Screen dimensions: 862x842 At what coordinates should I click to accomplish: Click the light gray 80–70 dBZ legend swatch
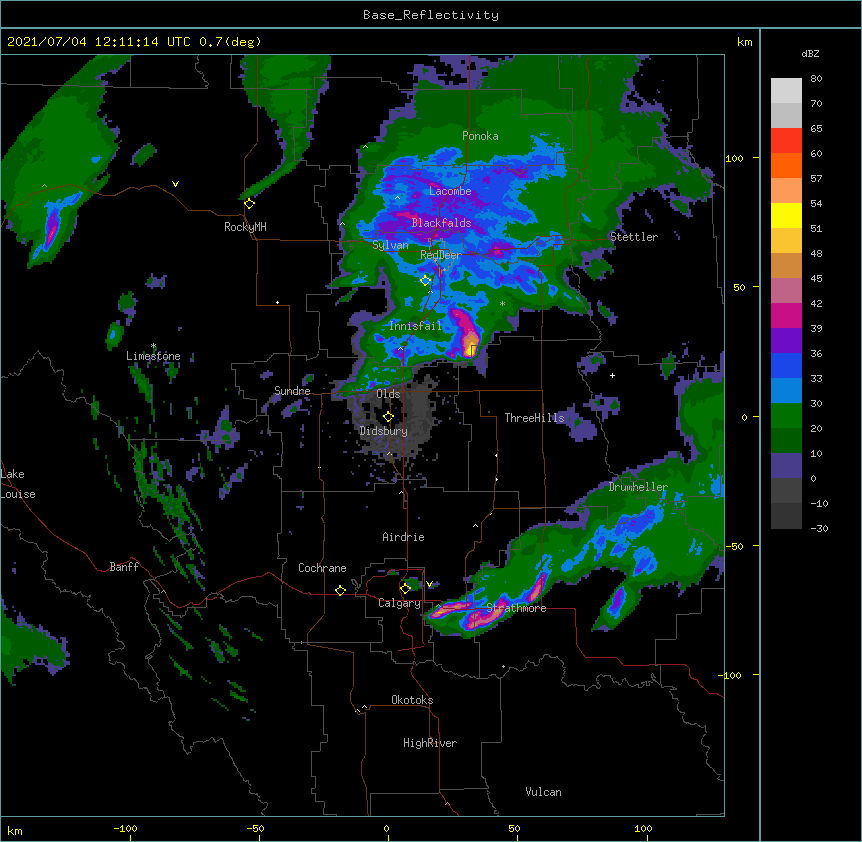(786, 91)
